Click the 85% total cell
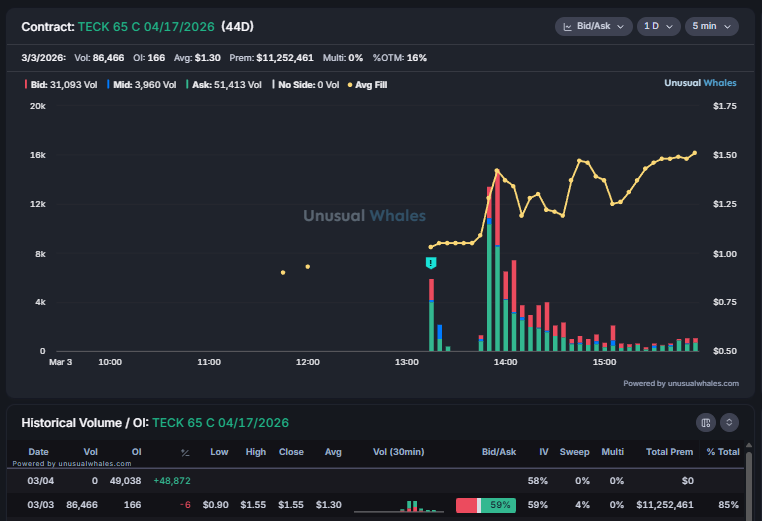The image size is (762, 521). coord(728,505)
